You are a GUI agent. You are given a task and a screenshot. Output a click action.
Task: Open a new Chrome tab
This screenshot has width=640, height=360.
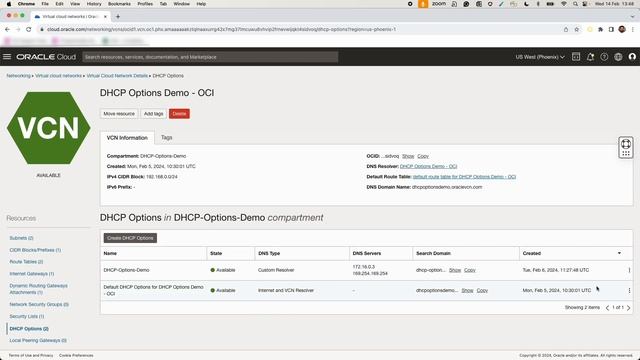tap(118, 16)
